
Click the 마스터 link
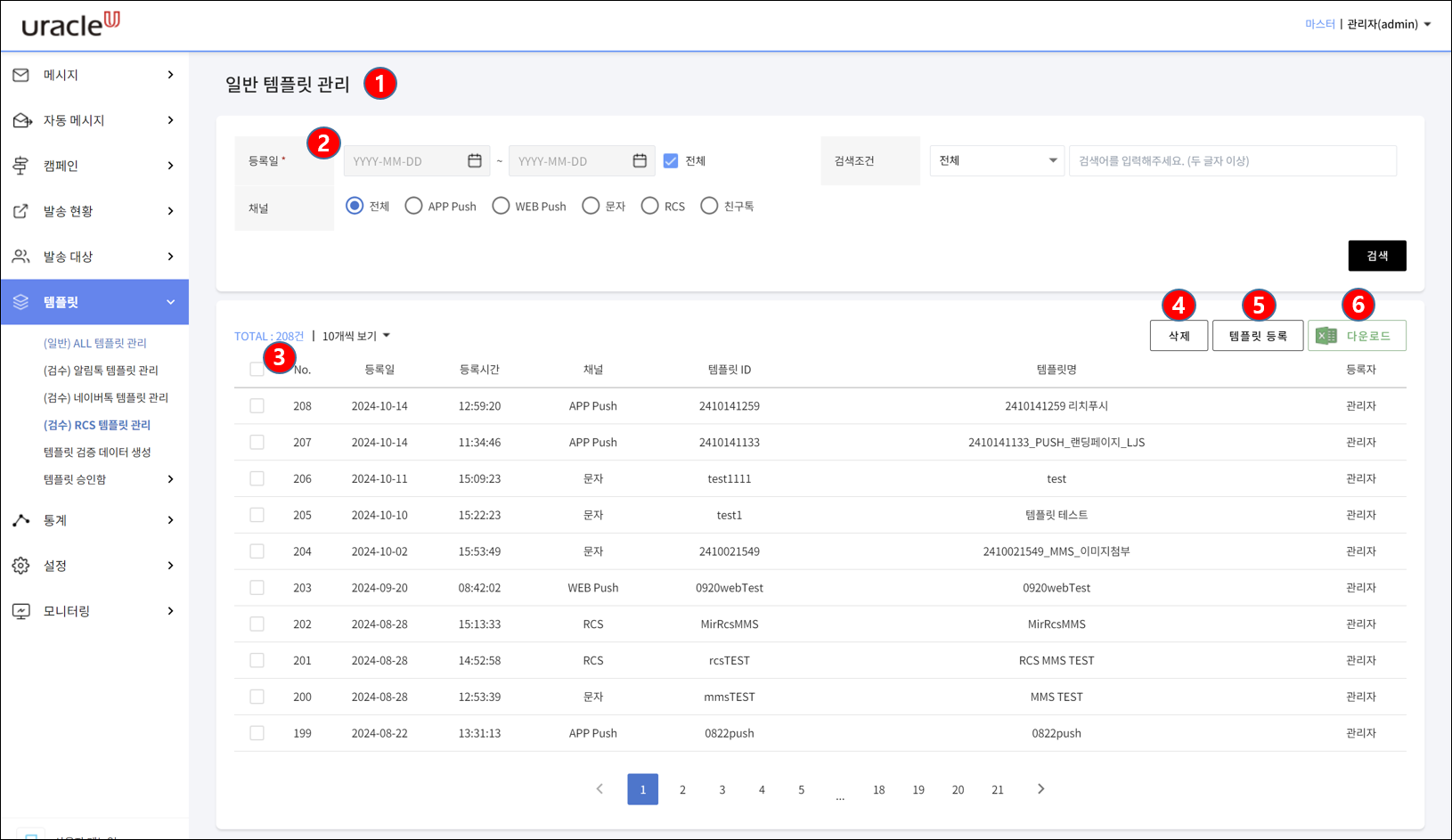pos(1320,24)
